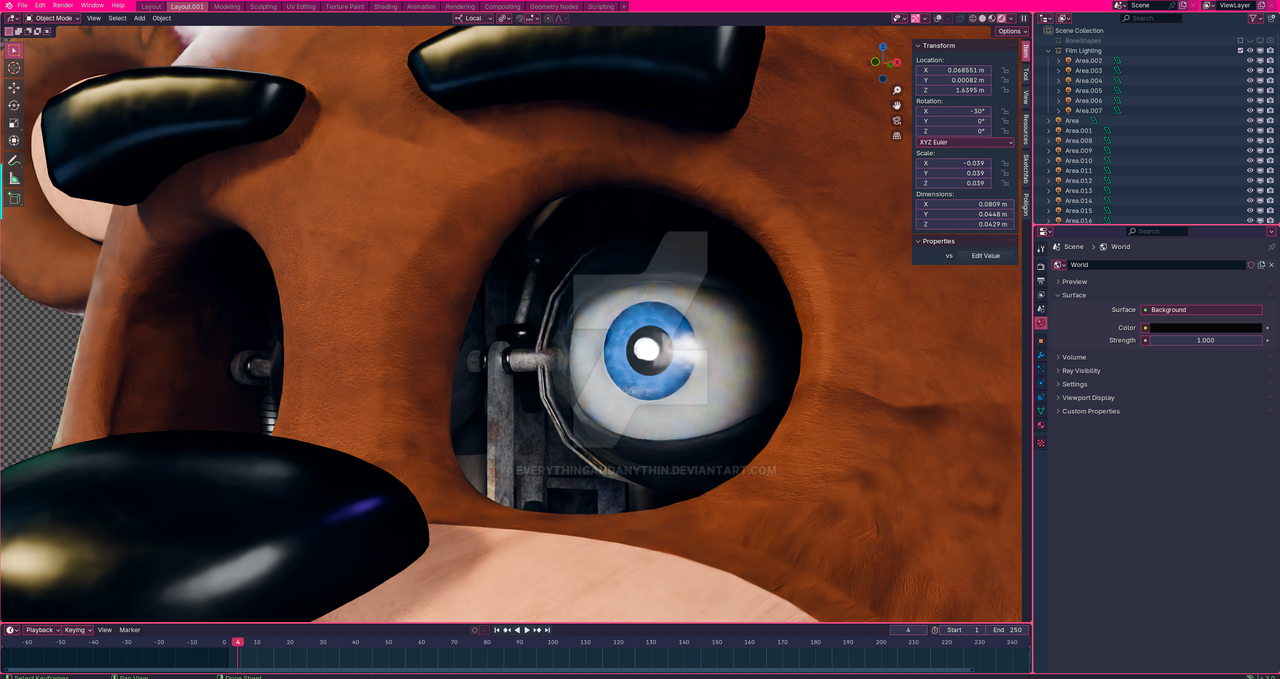This screenshot has height=679, width=1280.
Task: Select the Annotate tool
Action: pyautogui.click(x=14, y=161)
